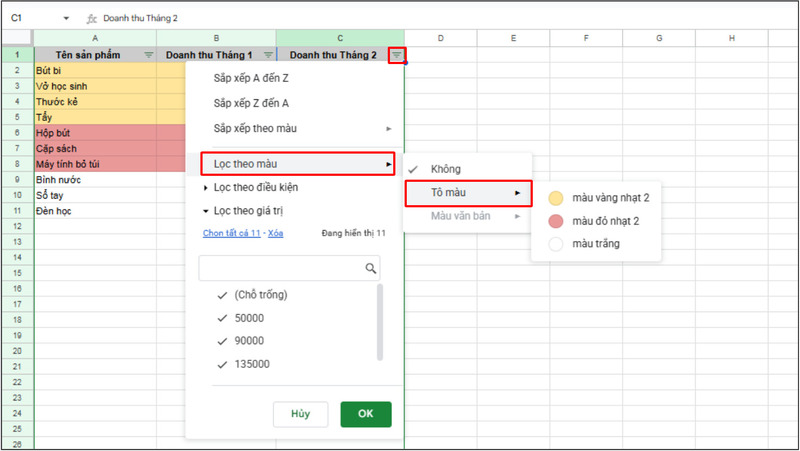The width and height of the screenshot is (800, 451).
Task: Choose màu vàng nhạt 2 color swatch
Action: pos(556,198)
